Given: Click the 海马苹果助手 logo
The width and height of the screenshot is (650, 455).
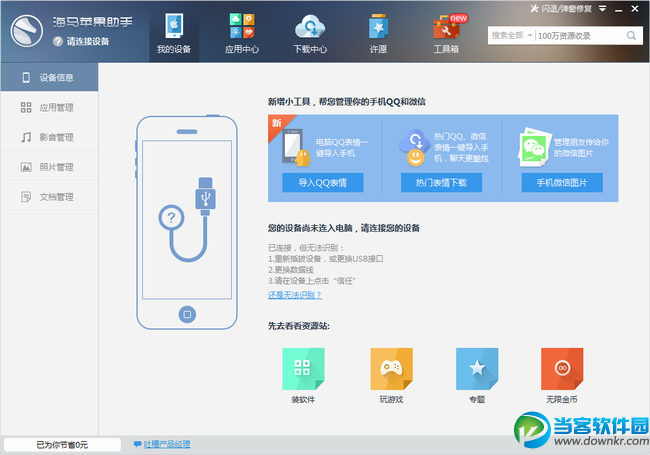Looking at the screenshot, I should click(27, 31).
